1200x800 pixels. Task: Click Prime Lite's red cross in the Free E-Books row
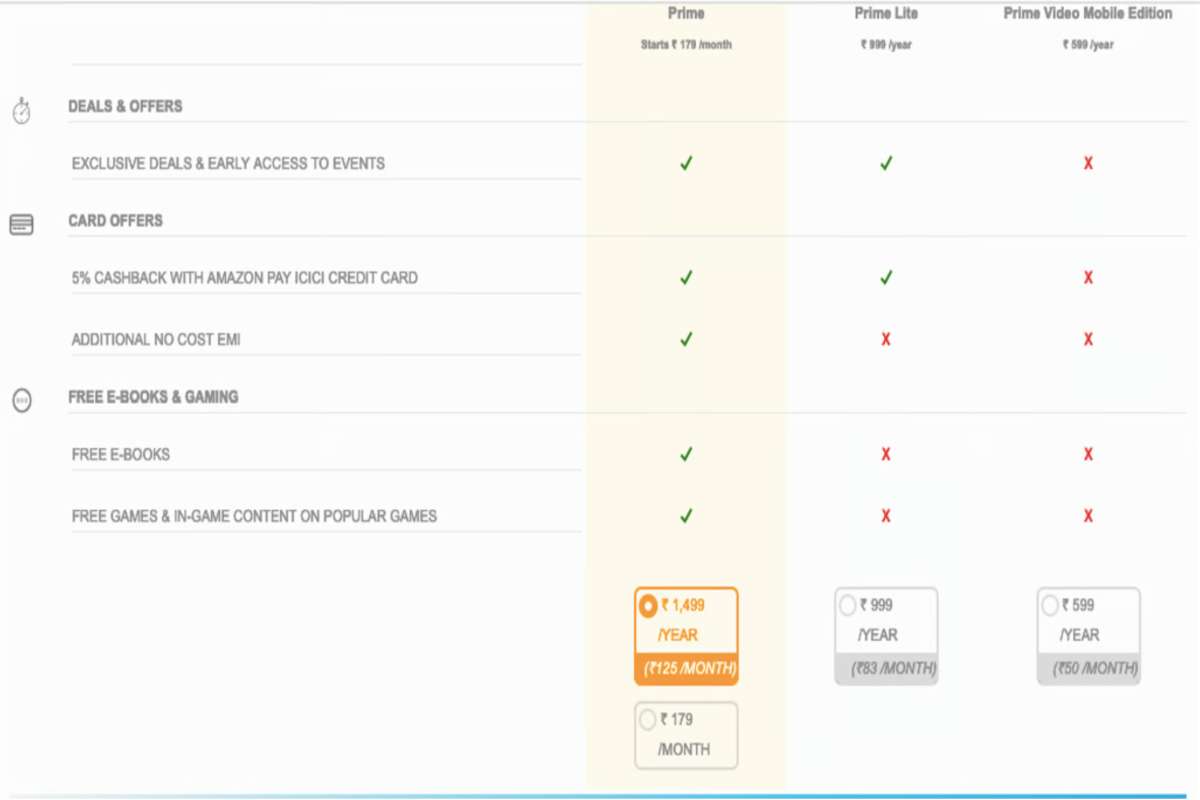point(886,454)
